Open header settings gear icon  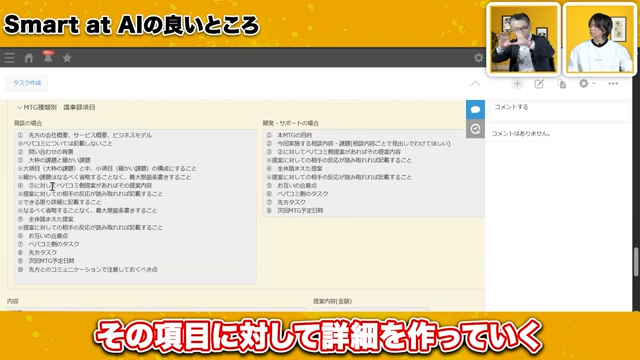(478, 58)
